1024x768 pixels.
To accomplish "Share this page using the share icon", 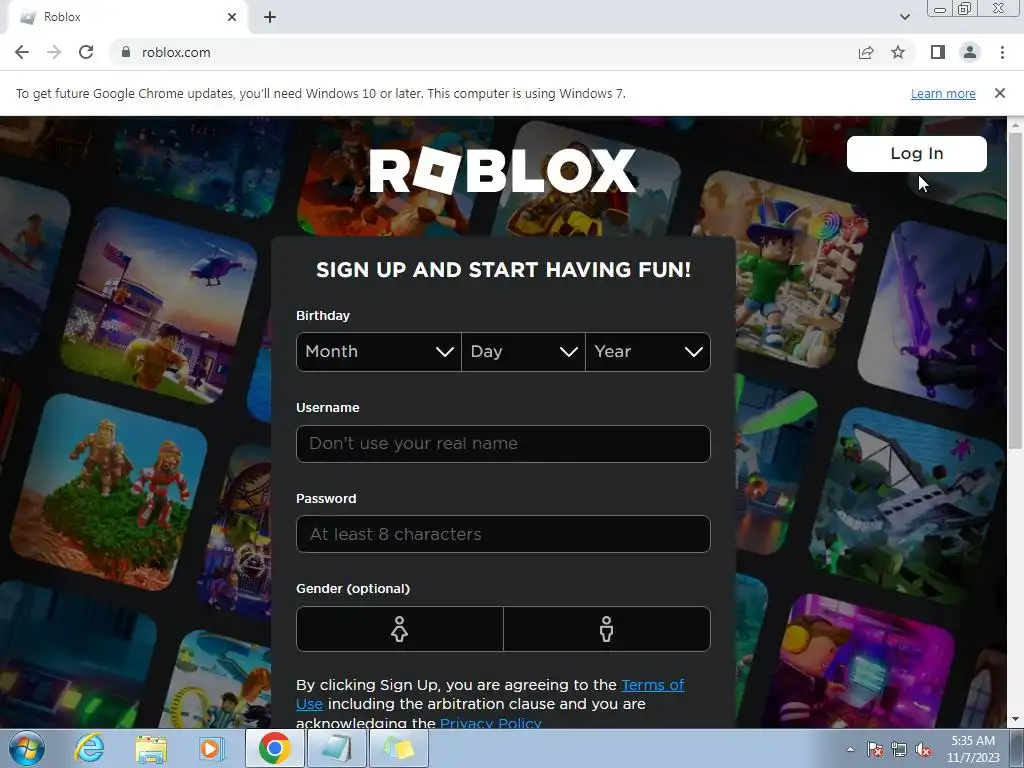I will pyautogui.click(x=866, y=52).
